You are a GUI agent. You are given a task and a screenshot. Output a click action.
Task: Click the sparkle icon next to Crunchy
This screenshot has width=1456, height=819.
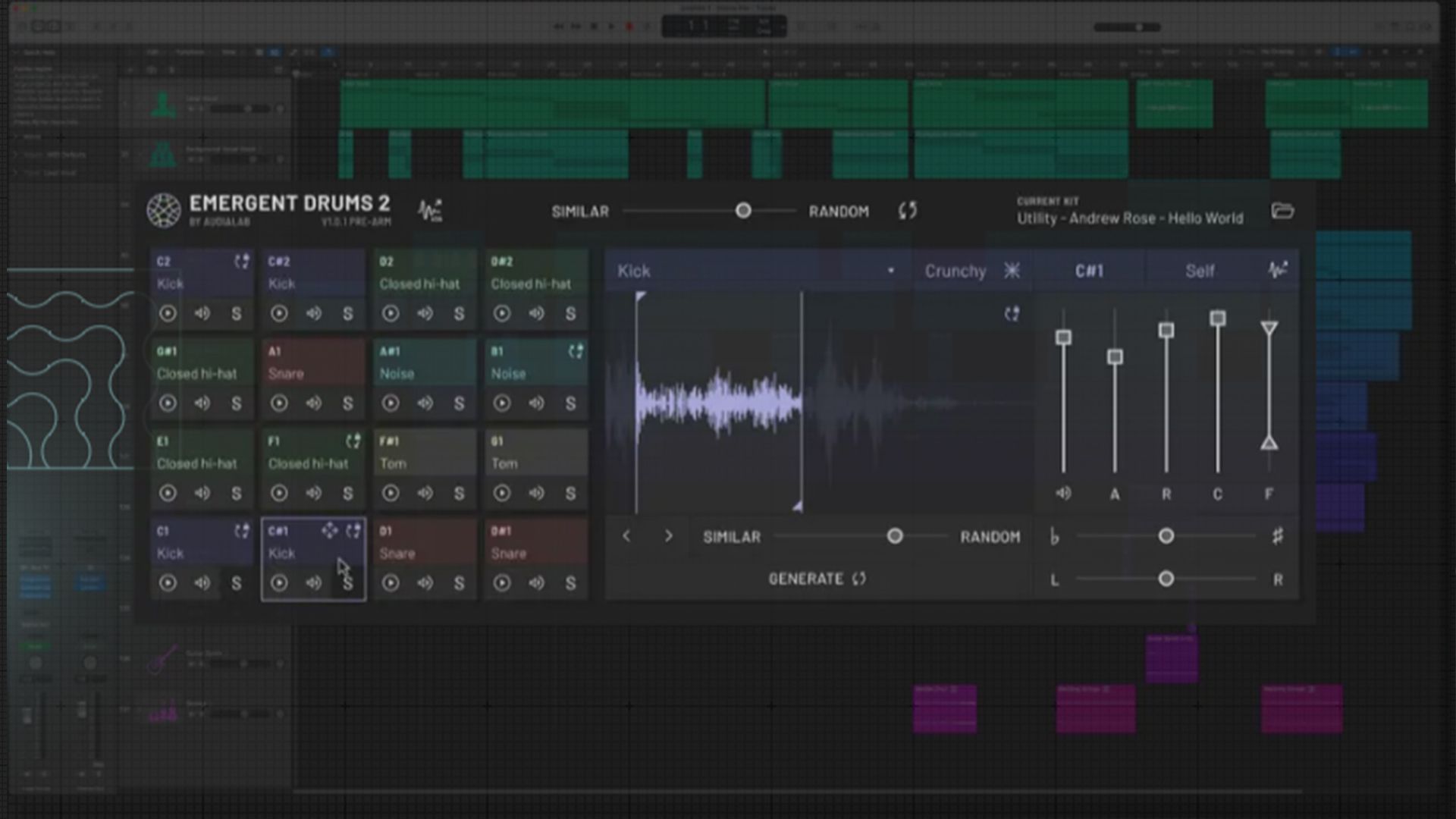tap(1012, 270)
